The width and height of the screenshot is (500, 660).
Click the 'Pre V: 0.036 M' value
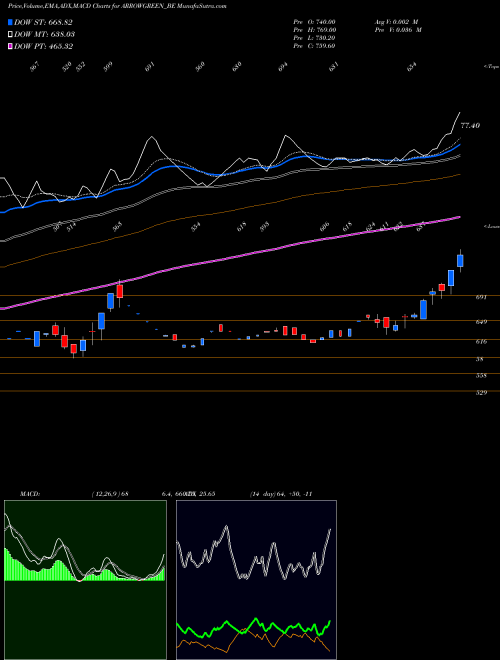tap(398, 30)
